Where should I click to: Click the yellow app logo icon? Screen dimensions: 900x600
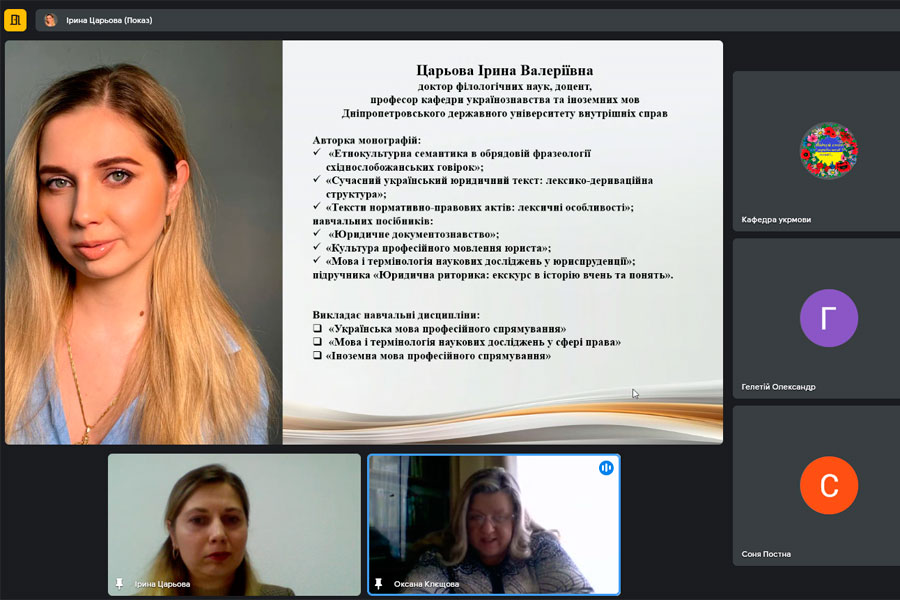(15, 20)
